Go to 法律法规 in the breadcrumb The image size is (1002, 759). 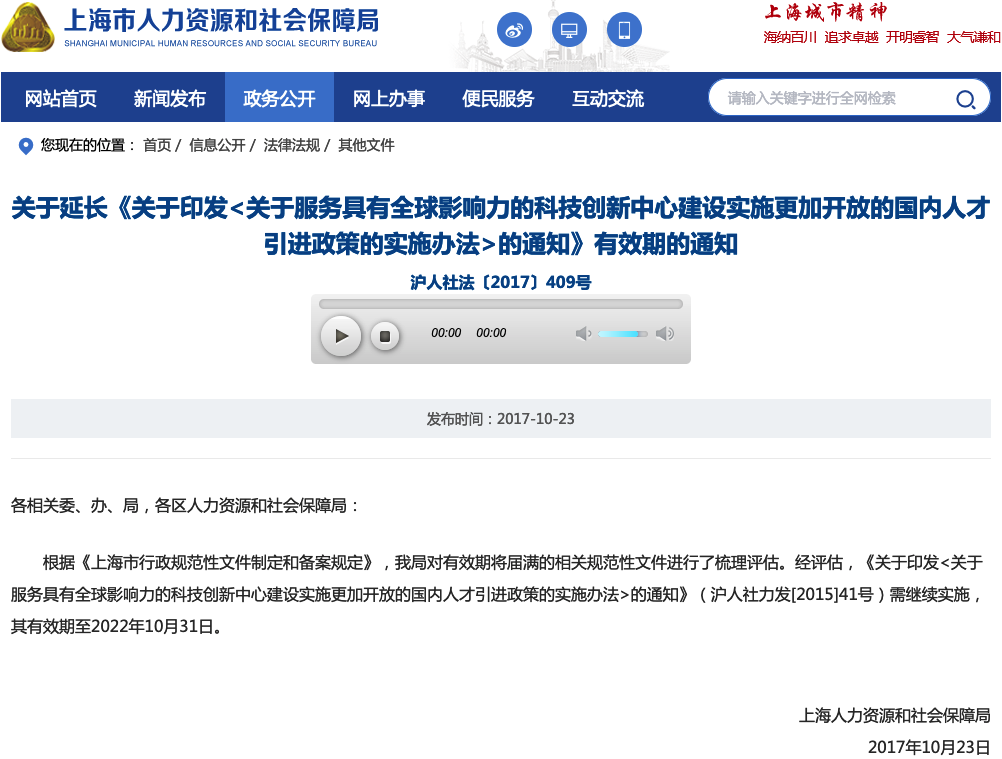(x=291, y=145)
